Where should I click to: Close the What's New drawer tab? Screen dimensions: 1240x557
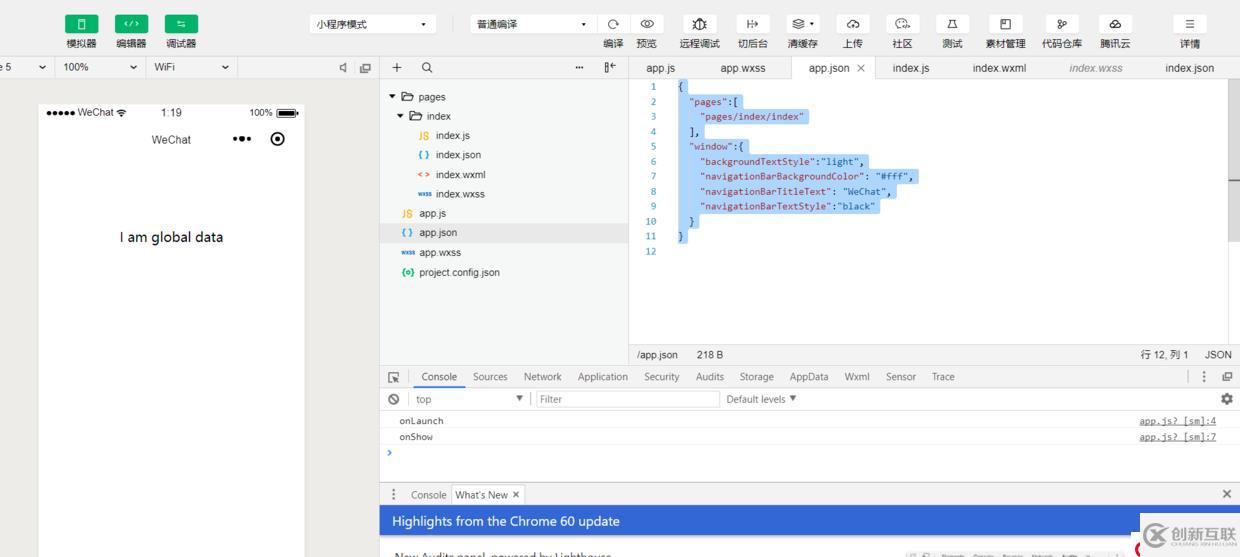pyautogui.click(x=516, y=495)
